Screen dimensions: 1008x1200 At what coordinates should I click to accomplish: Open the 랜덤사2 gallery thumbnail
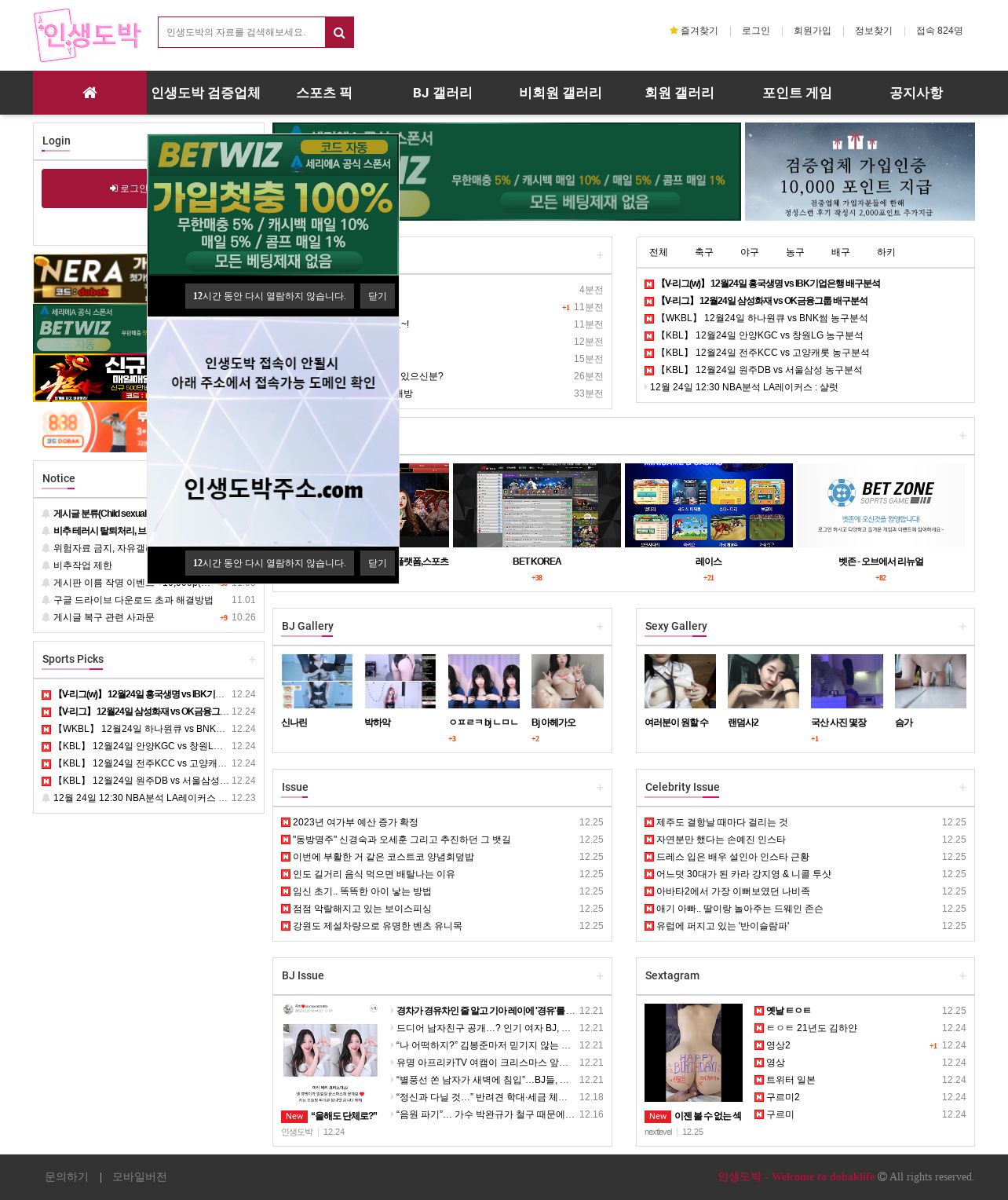764,681
